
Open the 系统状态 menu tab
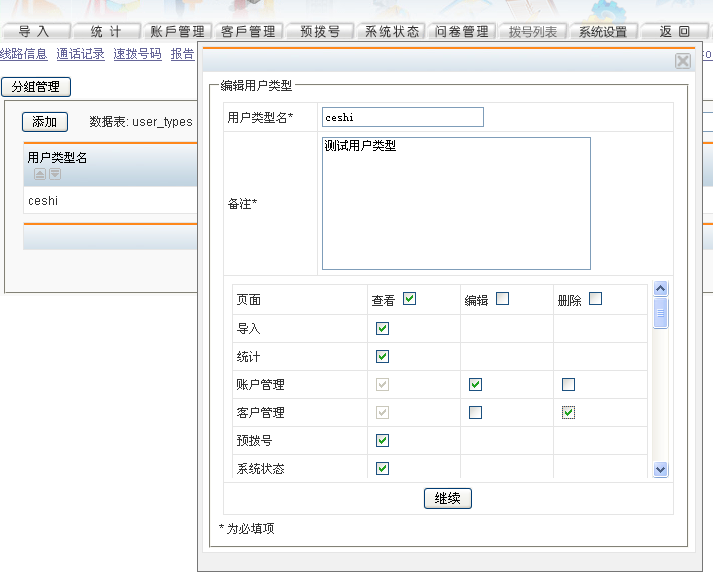392,32
